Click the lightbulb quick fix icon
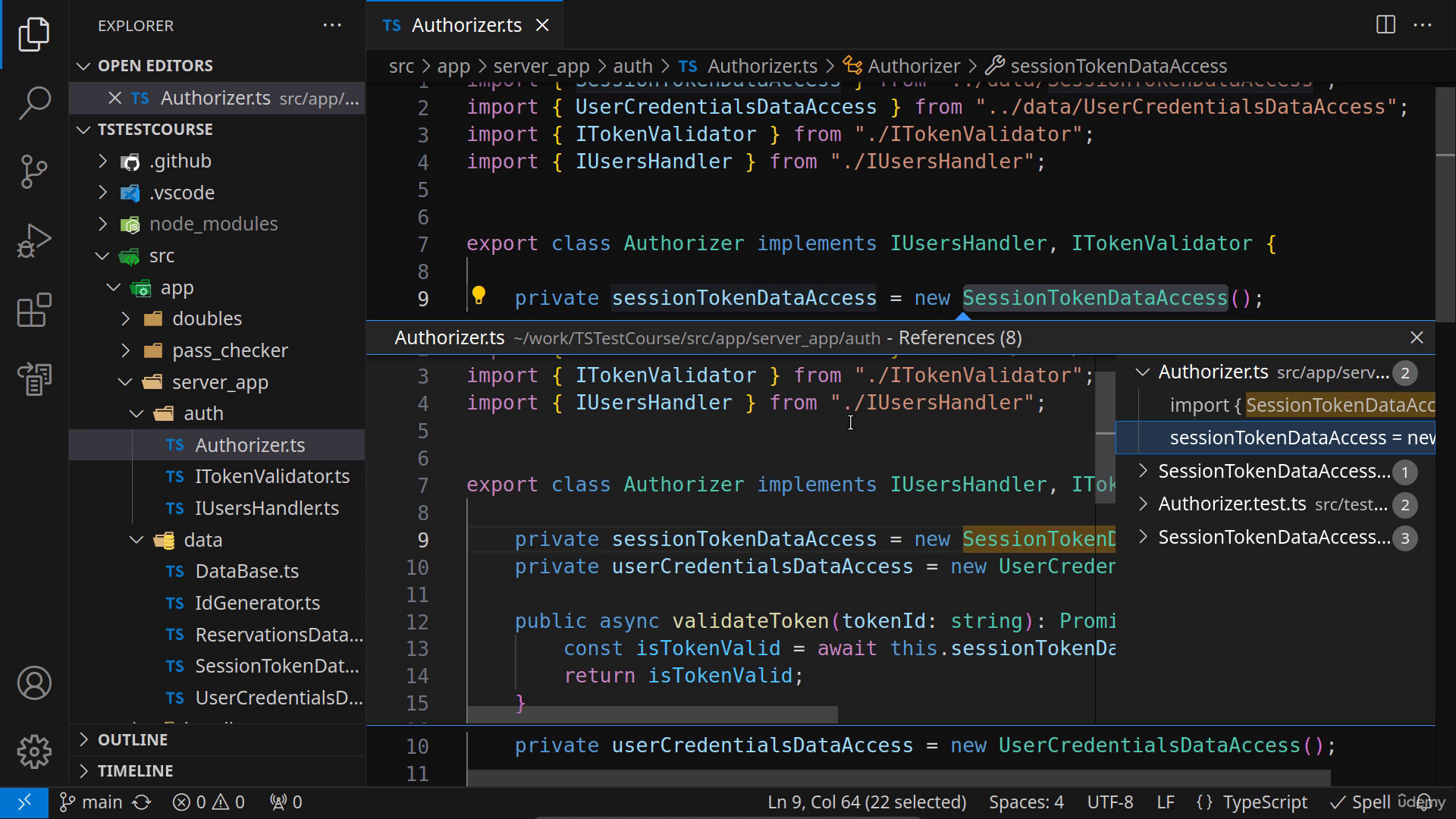 click(x=479, y=296)
